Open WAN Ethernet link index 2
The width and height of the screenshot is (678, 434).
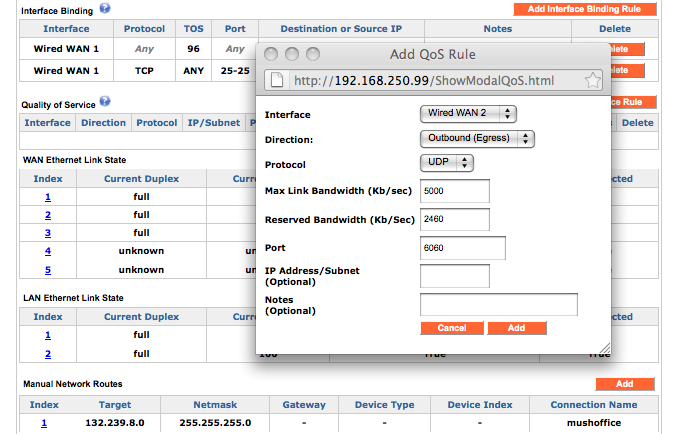point(48,215)
